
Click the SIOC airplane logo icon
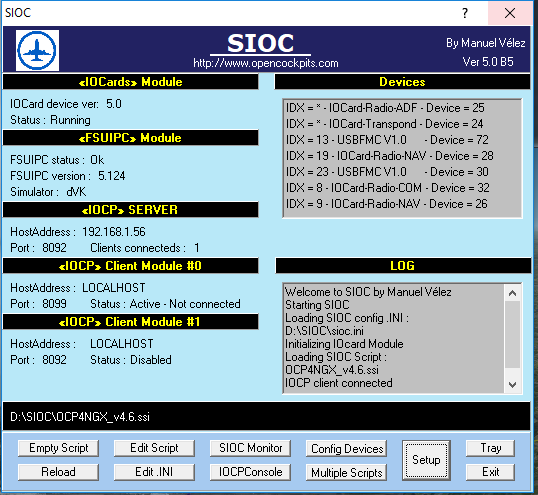pos(37,50)
